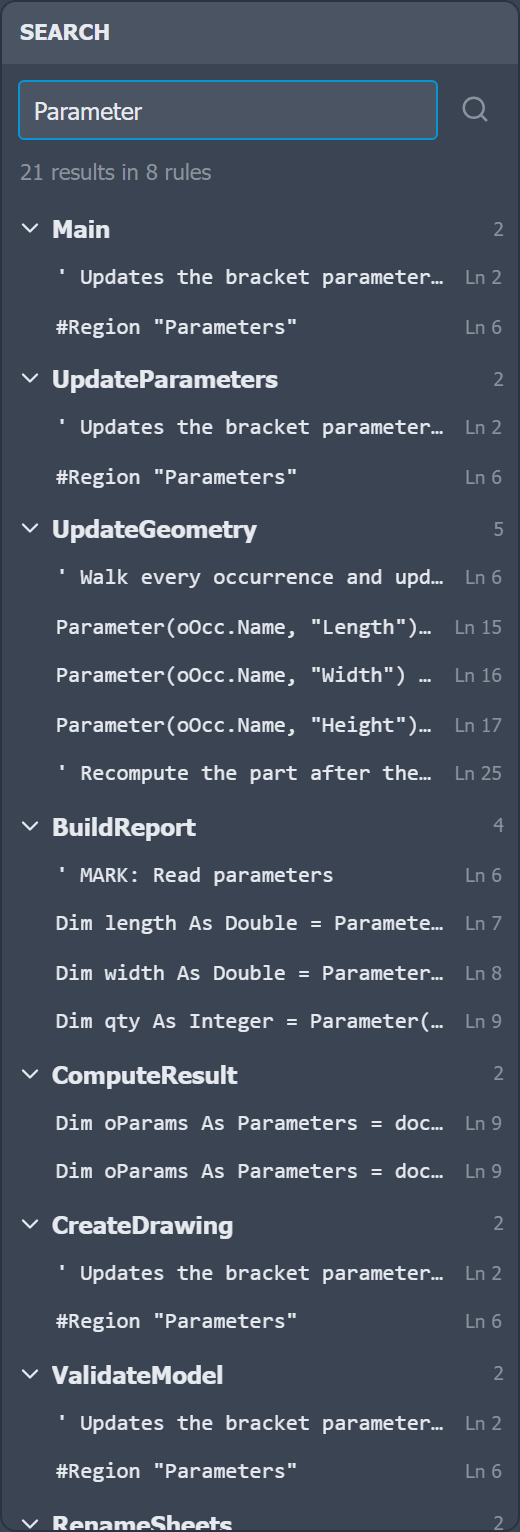Viewport: 520px width, 1532px height.
Task: Collapse the CreateDrawing group chevron
Action: coord(29,1225)
